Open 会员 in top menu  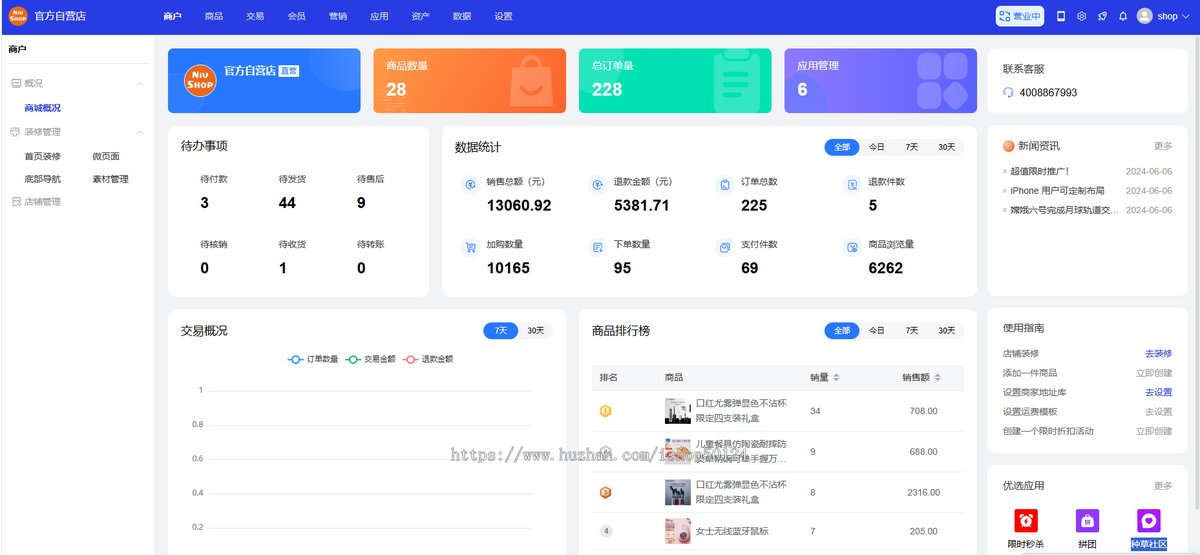[x=296, y=16]
